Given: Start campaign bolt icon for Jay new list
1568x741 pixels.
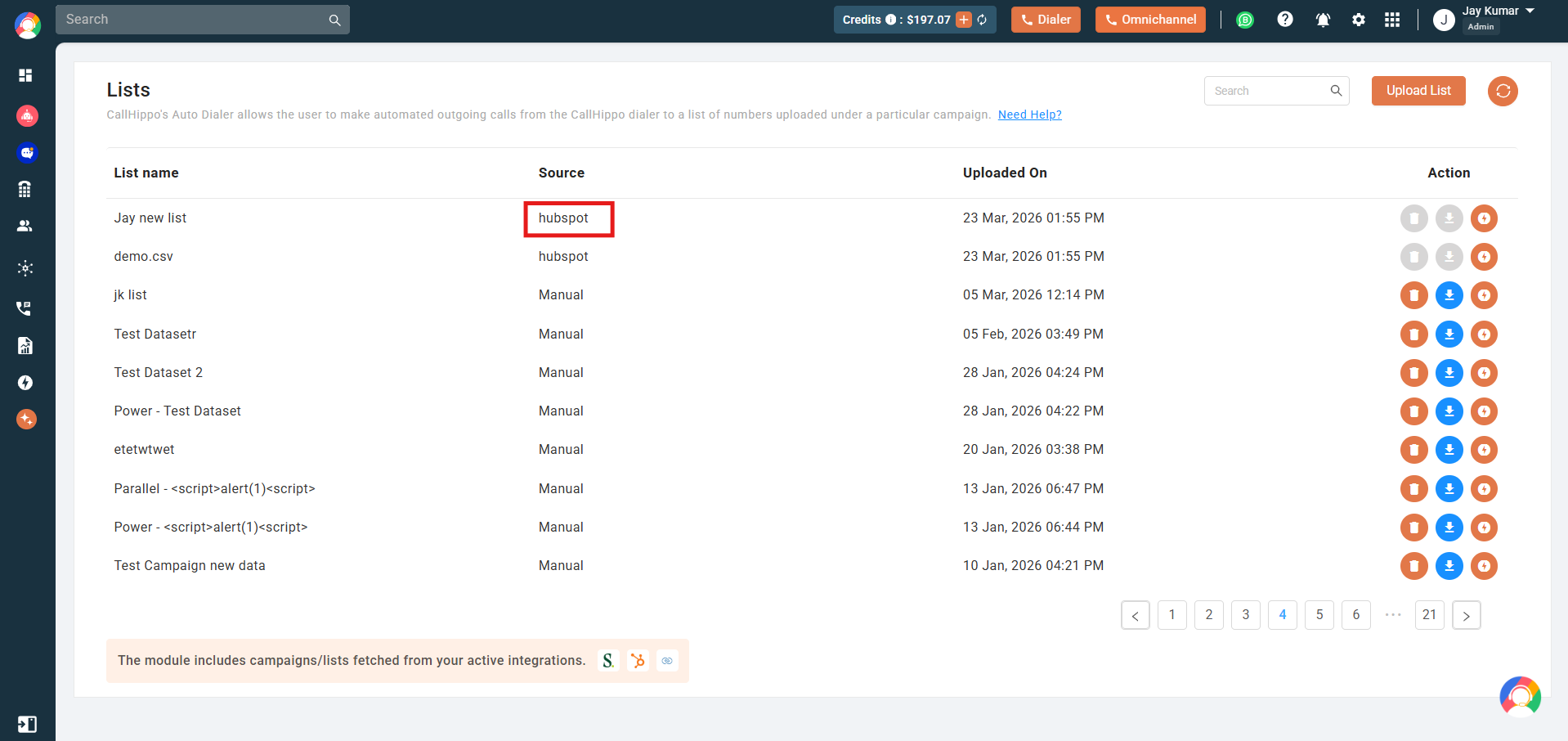Looking at the screenshot, I should (1485, 218).
